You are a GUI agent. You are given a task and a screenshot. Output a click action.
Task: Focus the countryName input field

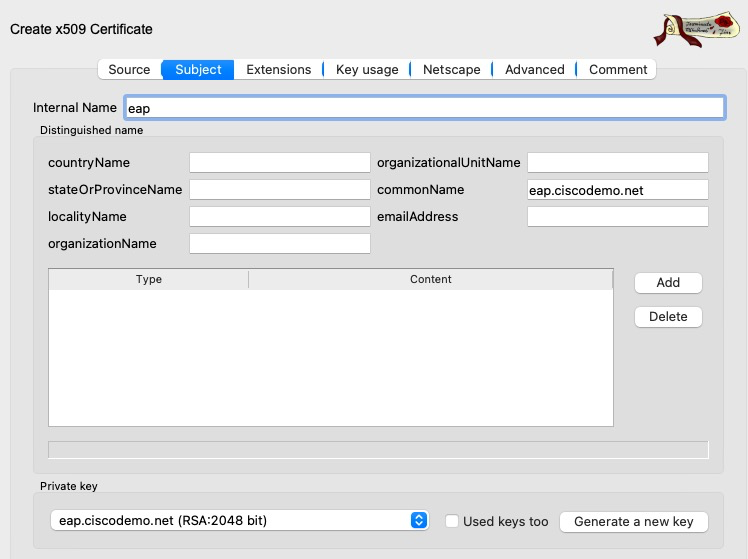coord(280,163)
